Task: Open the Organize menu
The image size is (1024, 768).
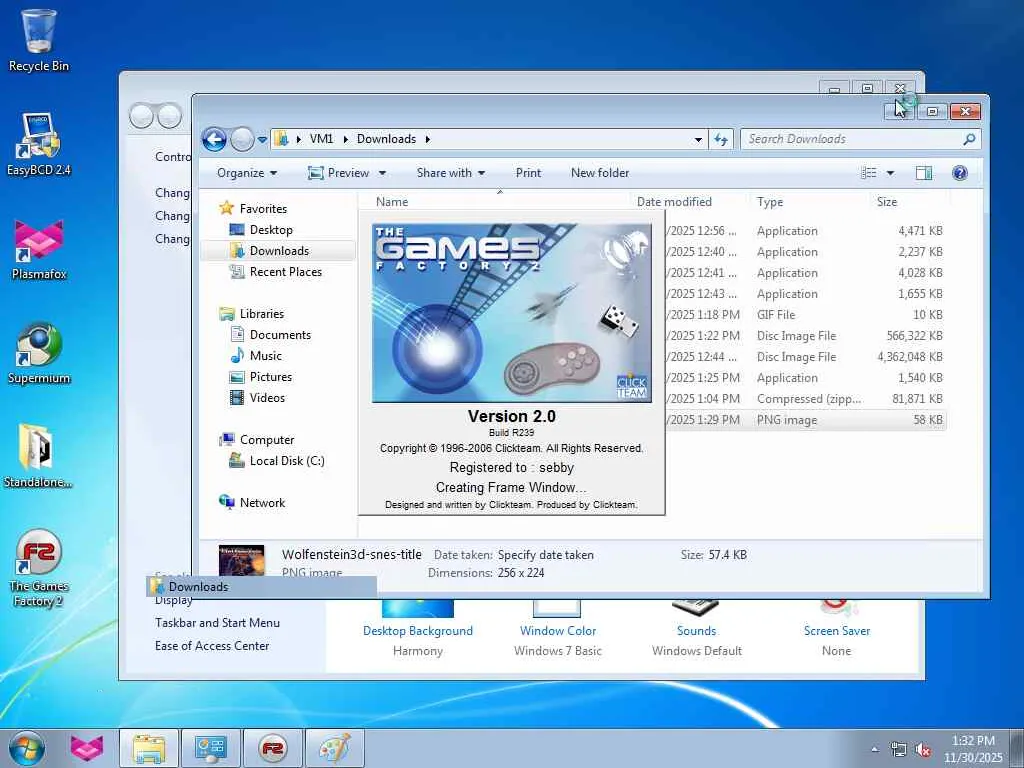Action: [x=247, y=173]
